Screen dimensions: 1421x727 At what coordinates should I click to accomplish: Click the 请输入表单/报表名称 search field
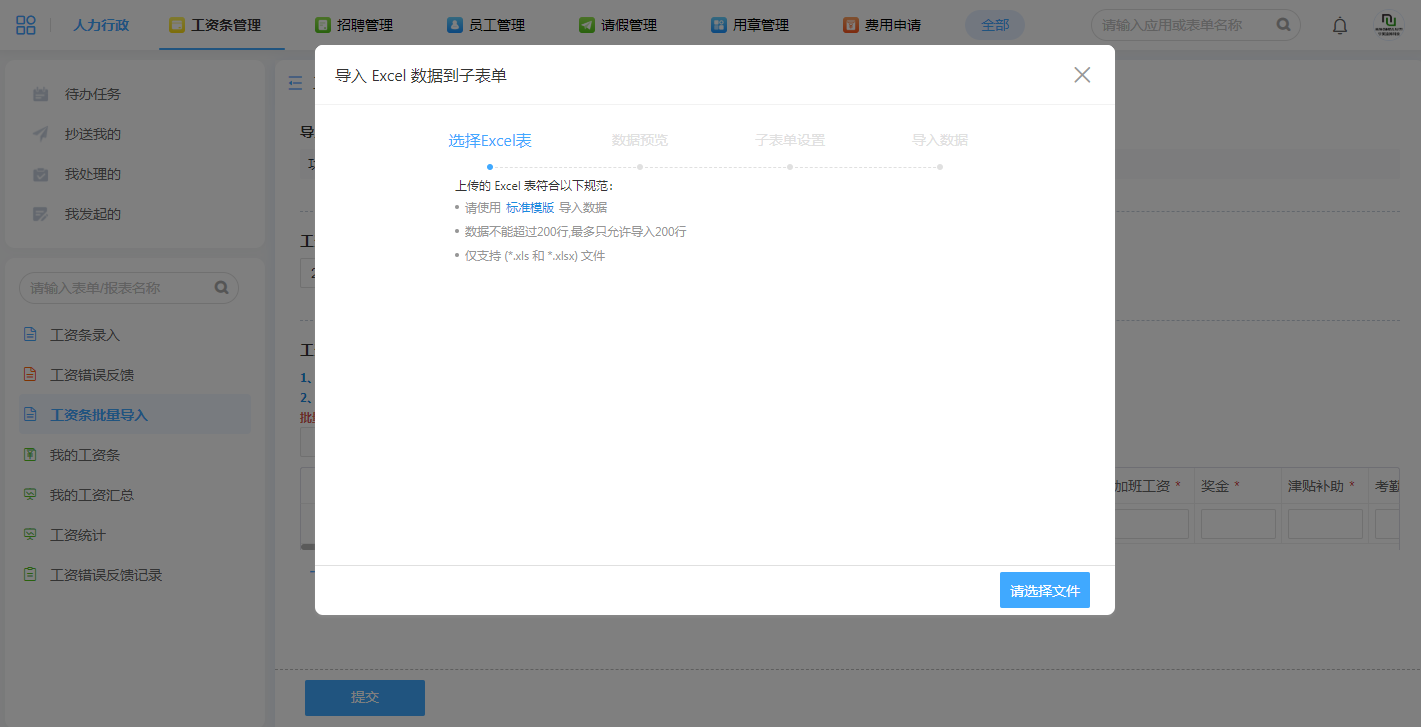point(118,288)
